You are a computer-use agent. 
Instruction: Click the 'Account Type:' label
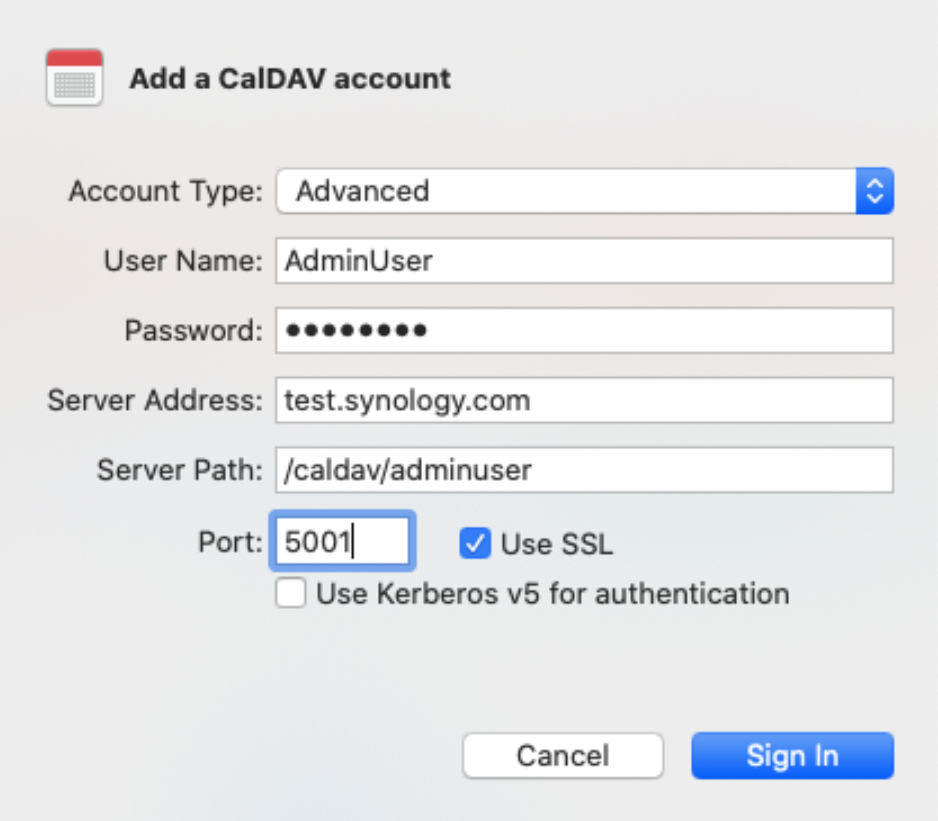point(166,191)
